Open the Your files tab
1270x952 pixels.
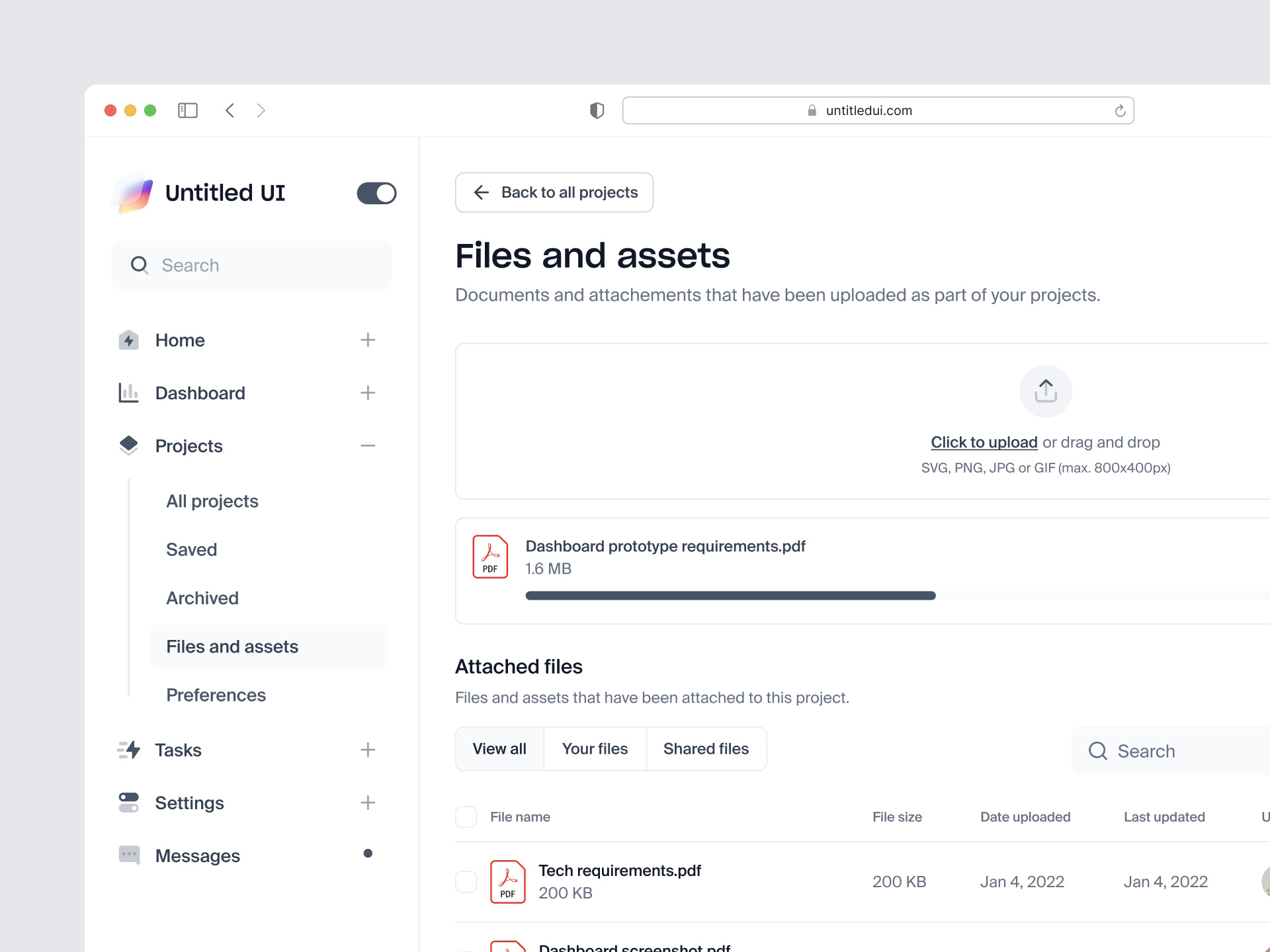tap(595, 748)
